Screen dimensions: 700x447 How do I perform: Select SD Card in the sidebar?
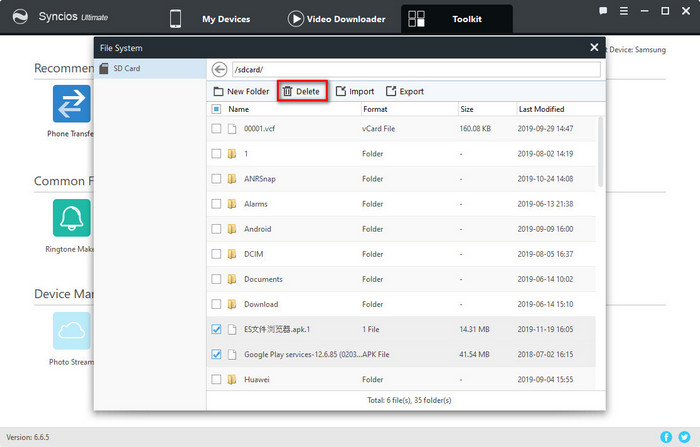tap(150, 69)
